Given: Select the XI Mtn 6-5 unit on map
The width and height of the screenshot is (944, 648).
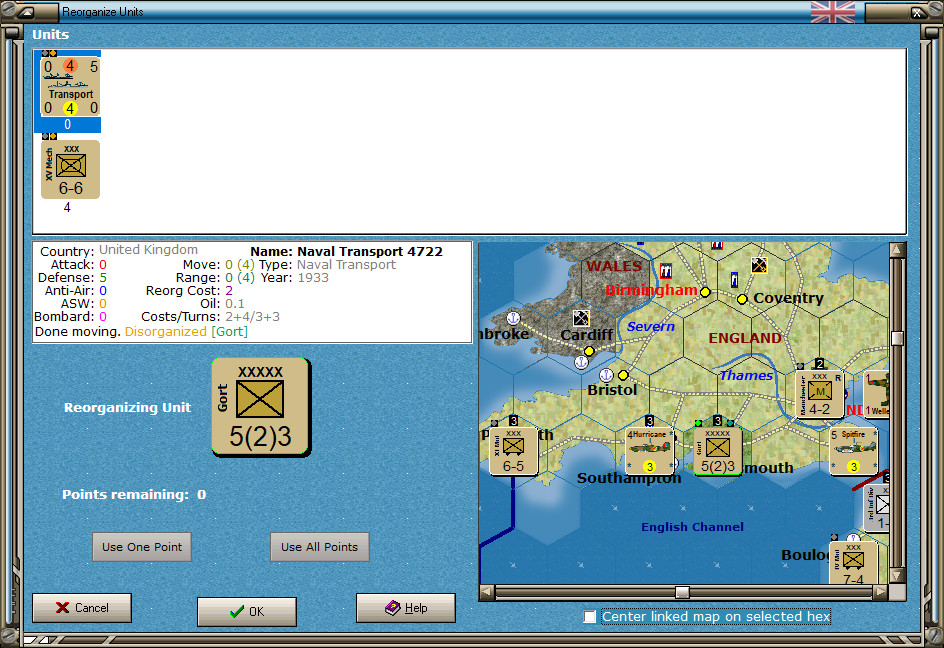Looking at the screenshot, I should (514, 452).
